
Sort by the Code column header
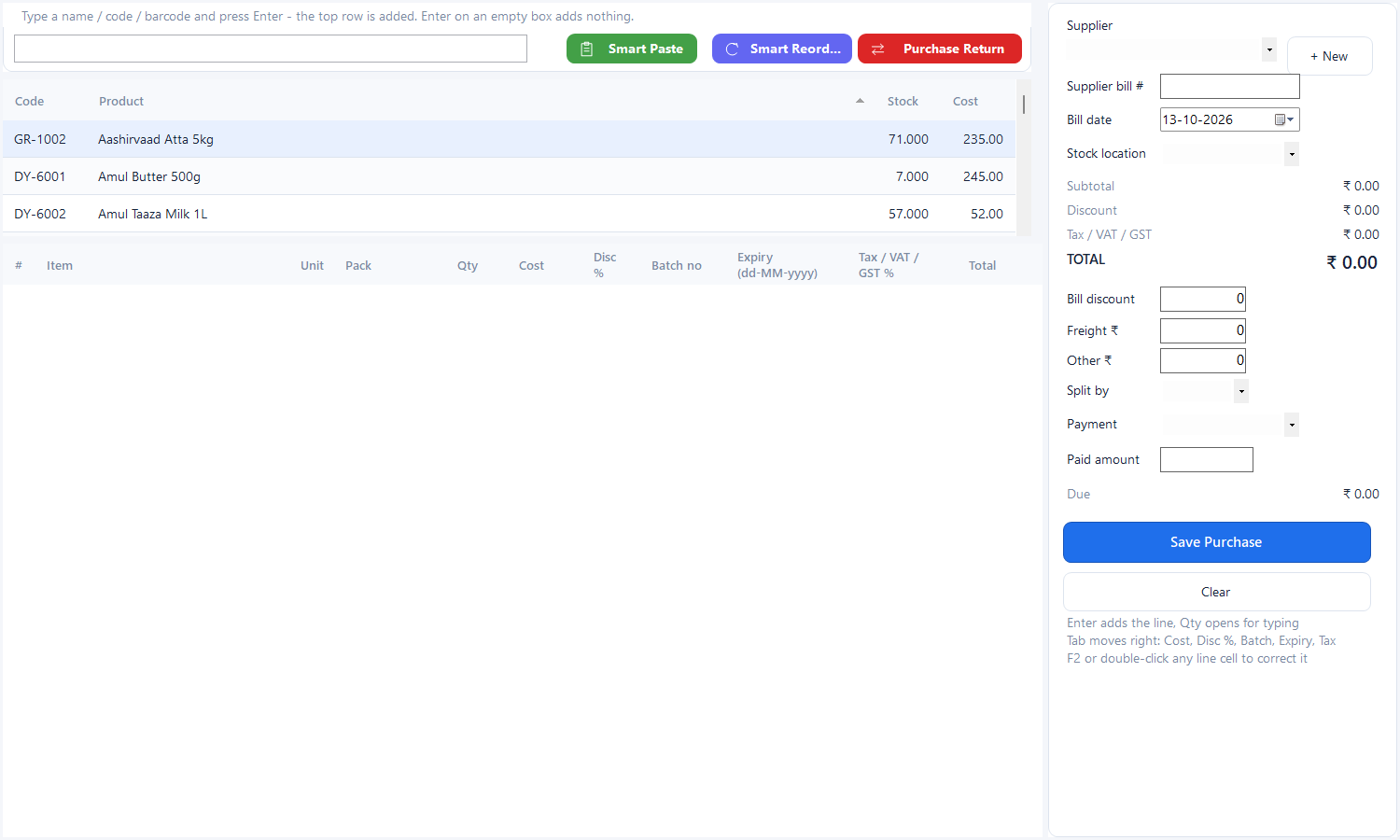pos(30,101)
